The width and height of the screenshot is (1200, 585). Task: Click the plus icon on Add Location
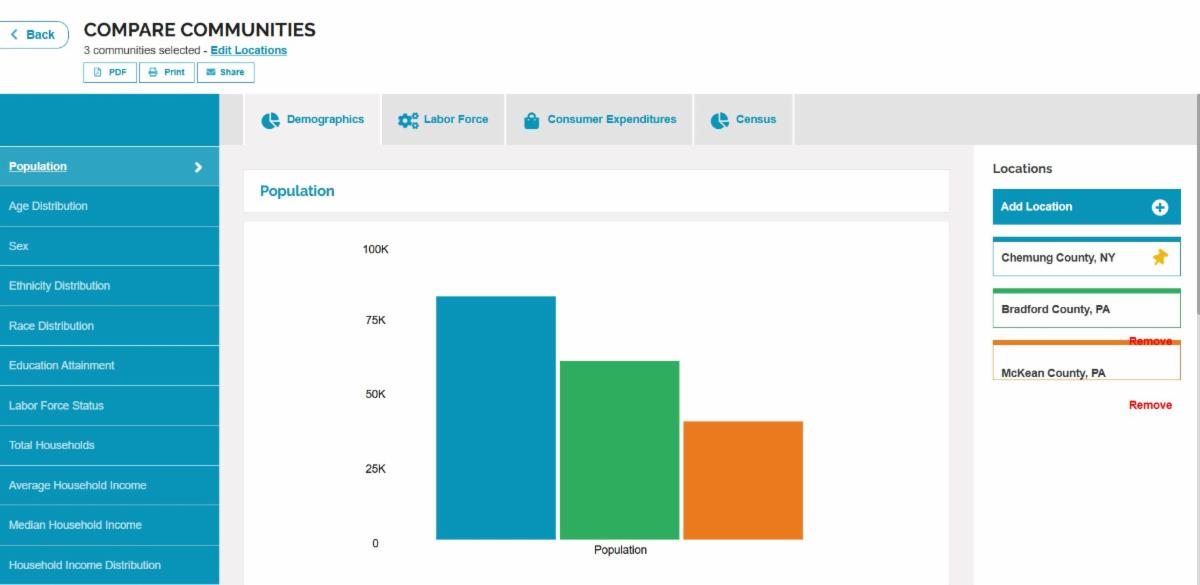click(1160, 207)
